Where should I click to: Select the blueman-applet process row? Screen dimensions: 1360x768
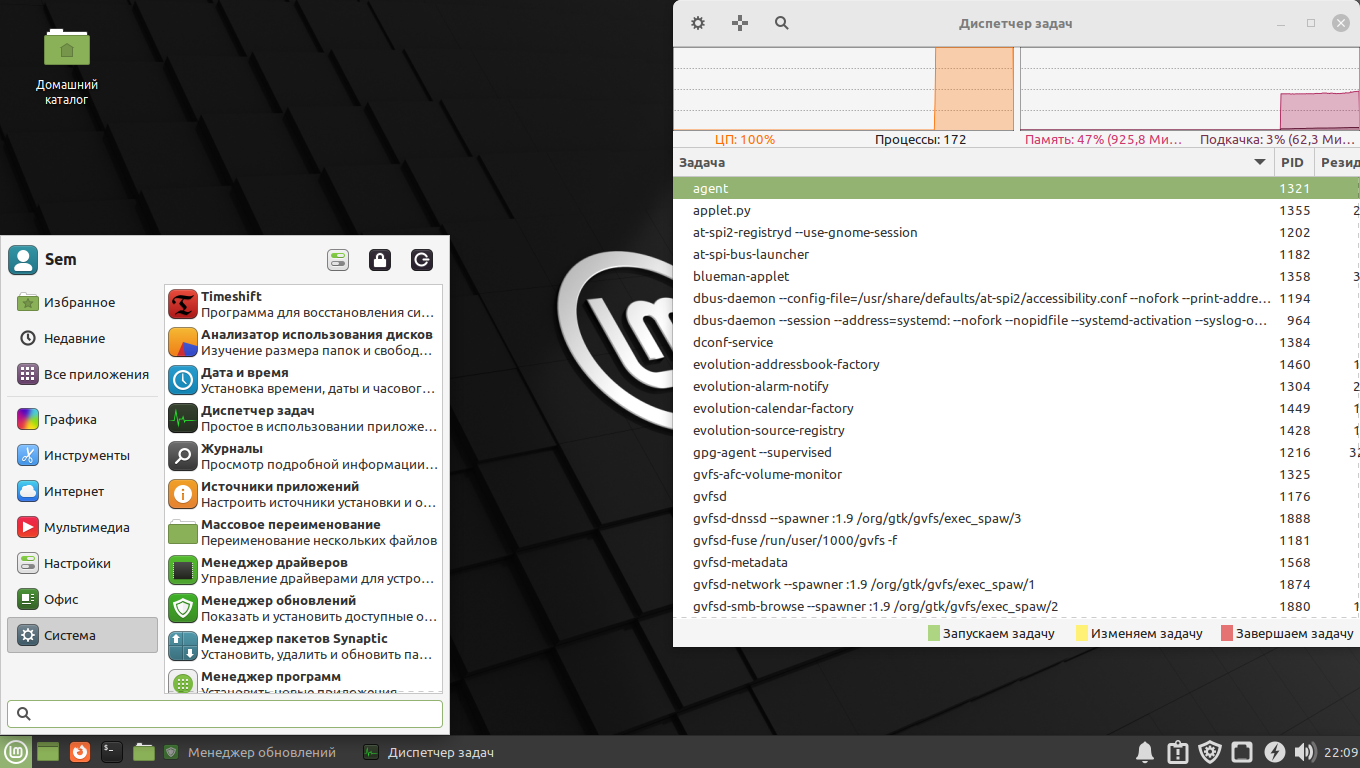(741, 276)
